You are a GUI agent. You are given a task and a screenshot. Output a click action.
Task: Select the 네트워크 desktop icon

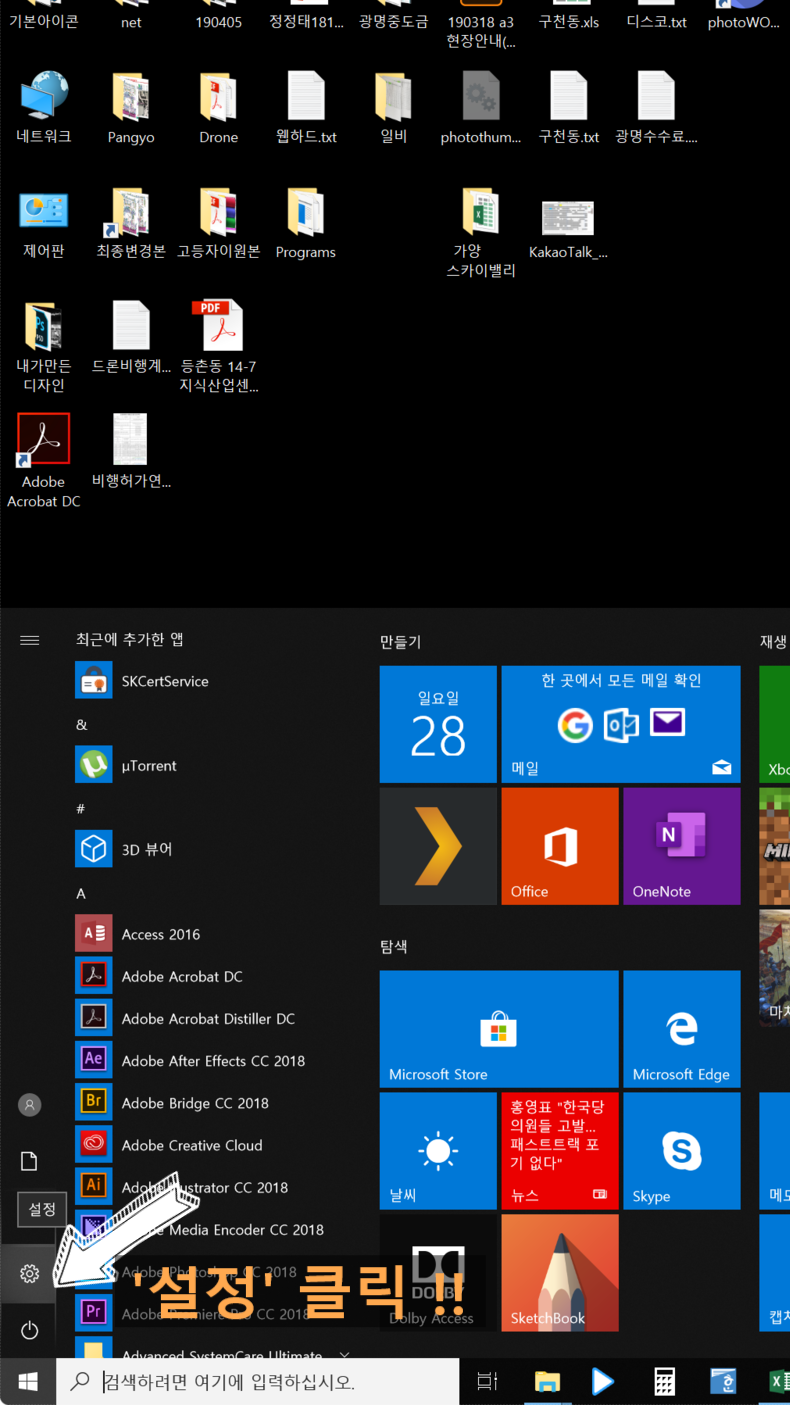44,108
